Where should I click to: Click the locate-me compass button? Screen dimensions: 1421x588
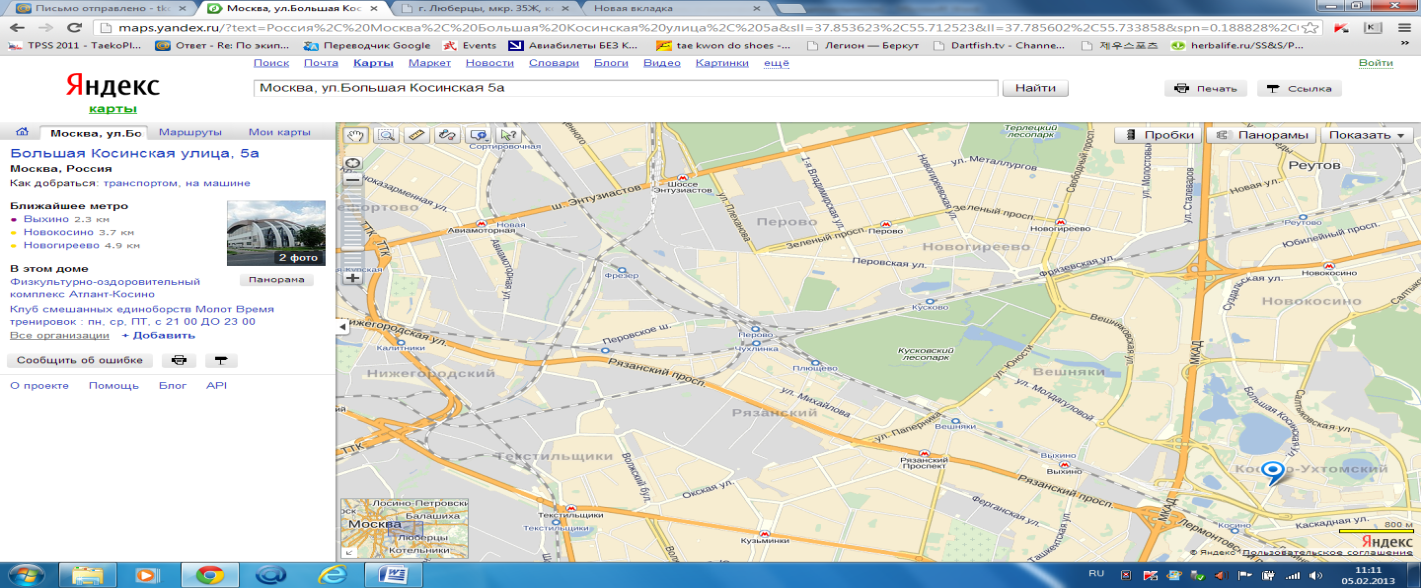pos(352,163)
